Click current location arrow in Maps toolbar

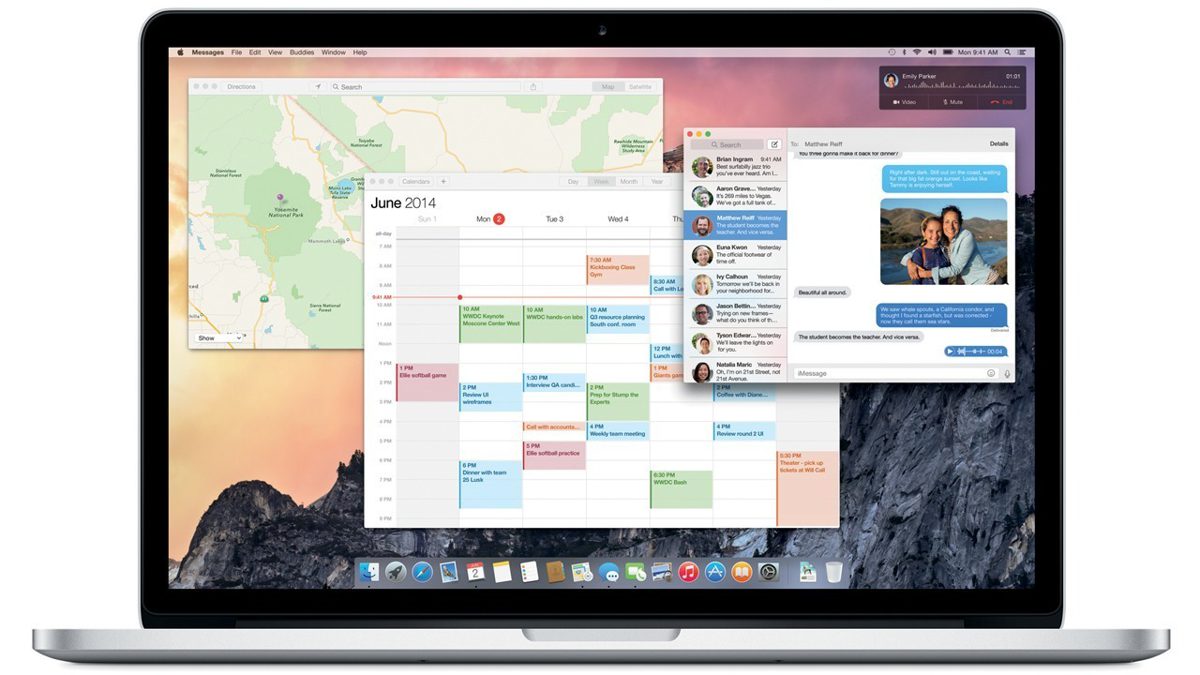point(318,87)
